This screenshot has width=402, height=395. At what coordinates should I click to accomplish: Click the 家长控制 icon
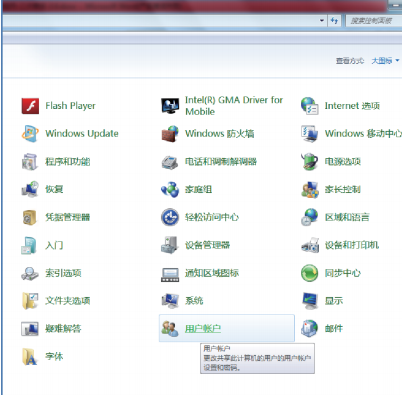[310, 189]
